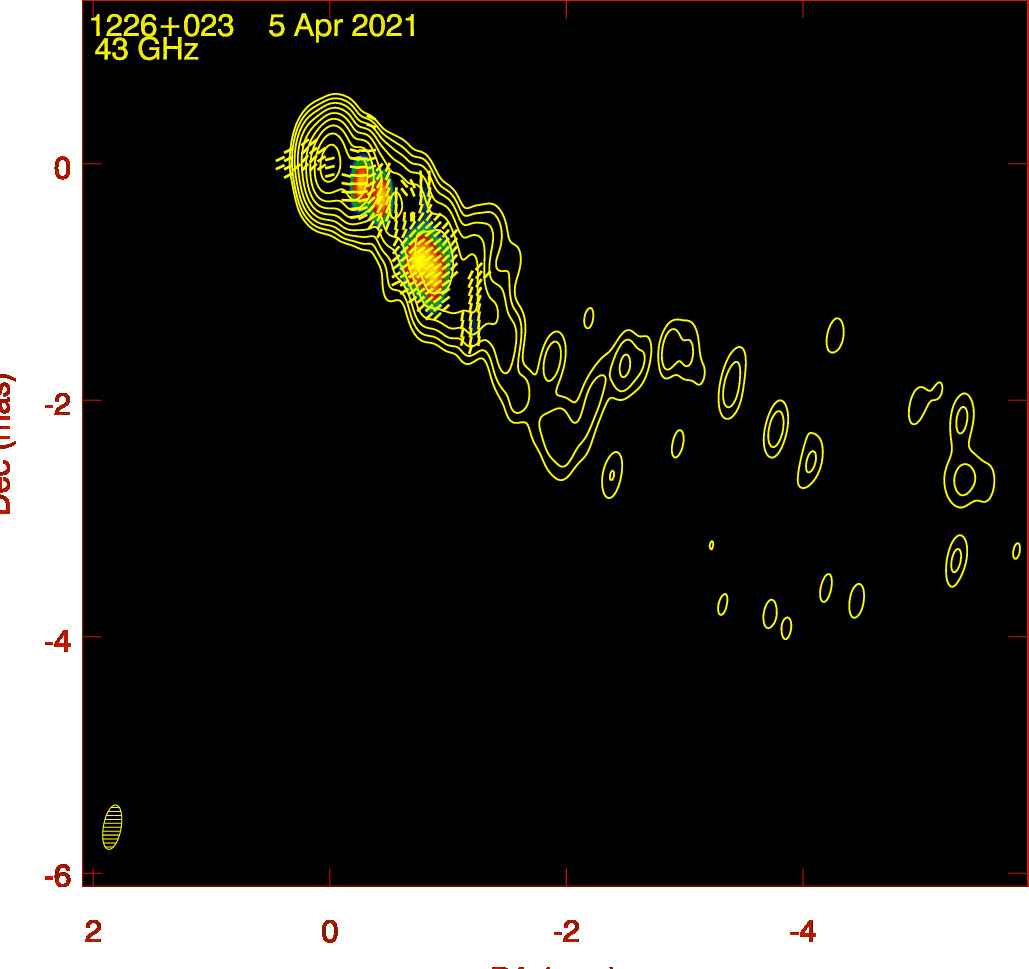The image size is (1029, 969).
Task: Click the isolated small contour above x=-4
Action: [835, 335]
